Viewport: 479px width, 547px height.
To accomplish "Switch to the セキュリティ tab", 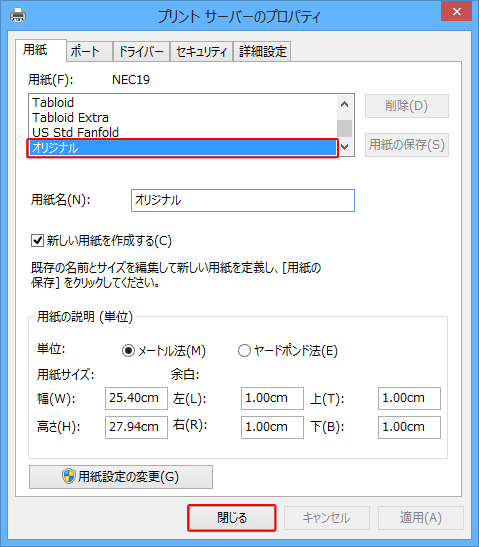I will 201,52.
